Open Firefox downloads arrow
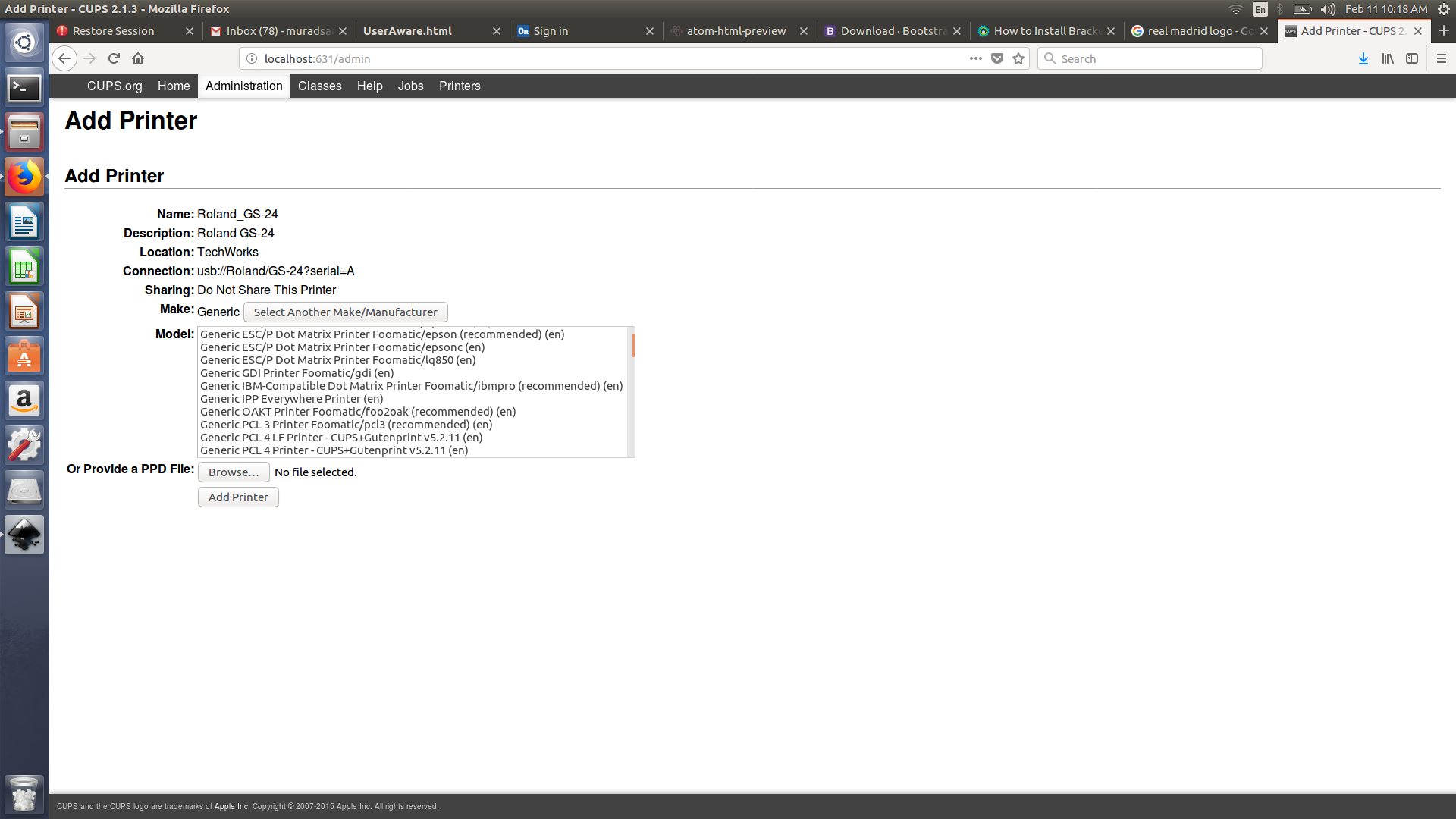This screenshot has width=1456, height=819. [x=1363, y=58]
